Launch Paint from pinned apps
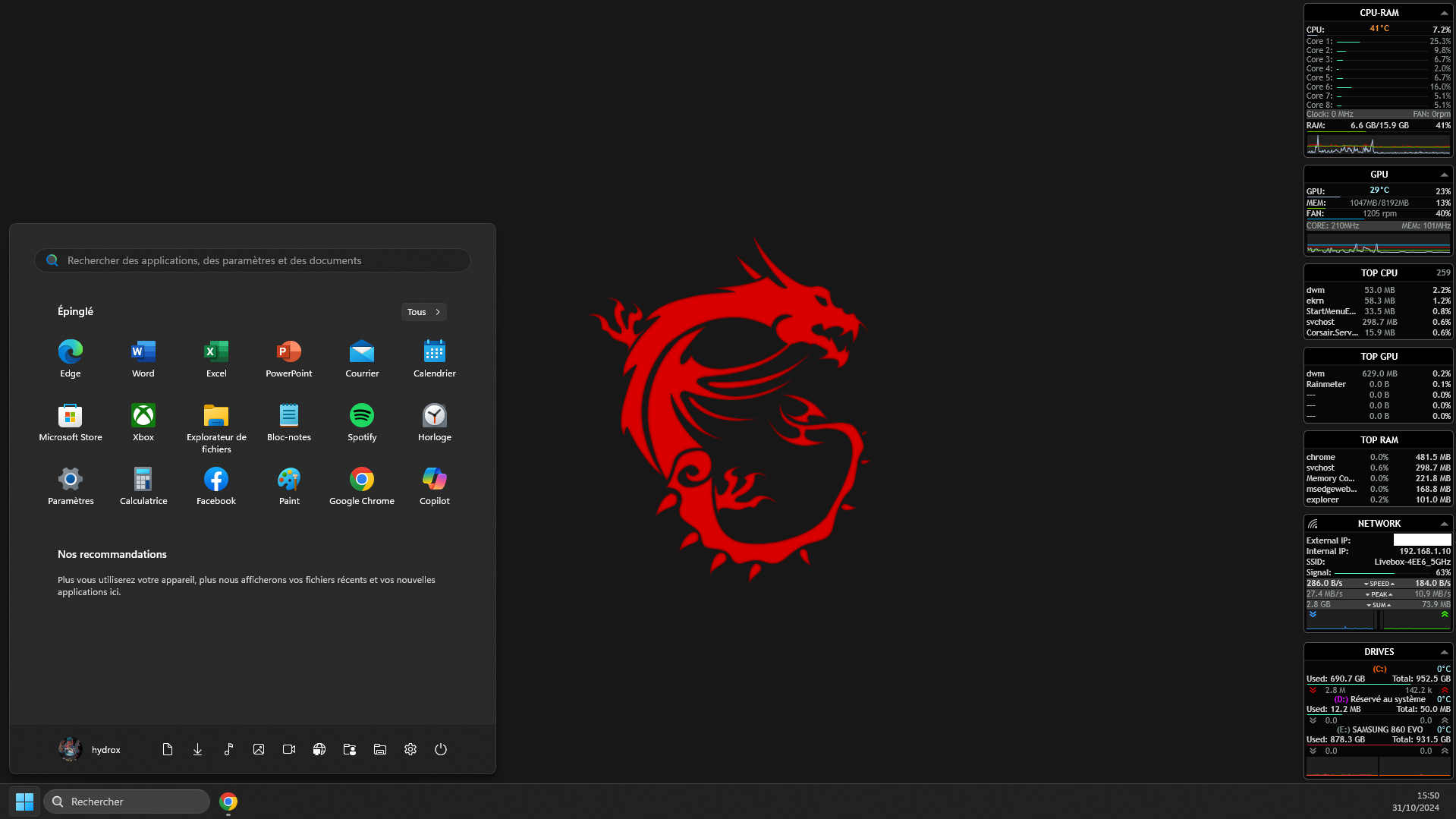The width and height of the screenshot is (1456, 819). [289, 486]
